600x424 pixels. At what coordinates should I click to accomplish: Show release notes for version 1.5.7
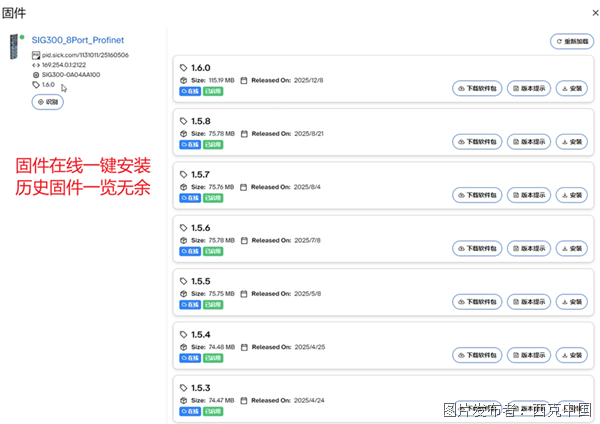coord(528,195)
